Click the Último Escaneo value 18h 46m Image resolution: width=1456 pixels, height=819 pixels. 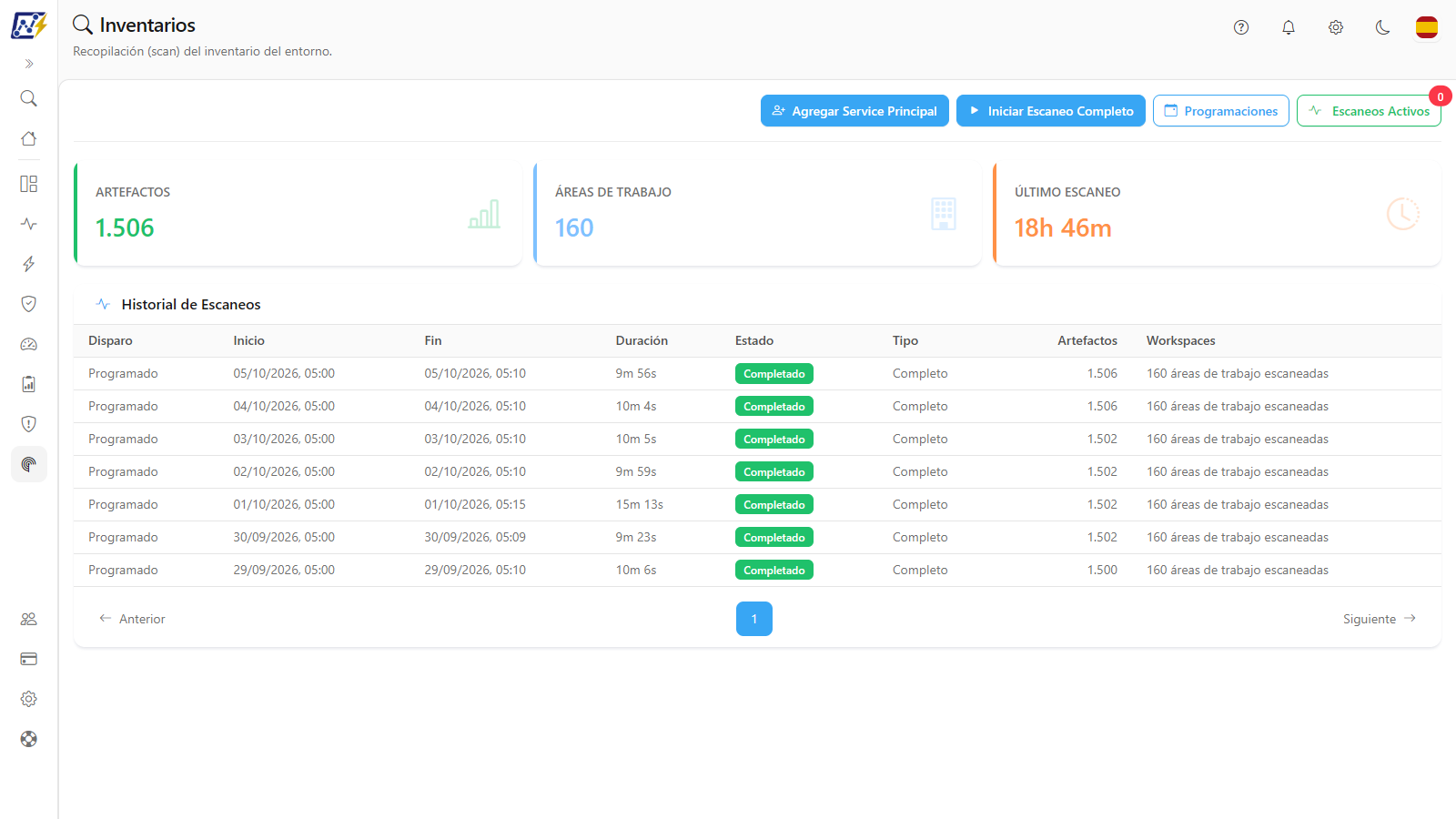(x=1063, y=227)
